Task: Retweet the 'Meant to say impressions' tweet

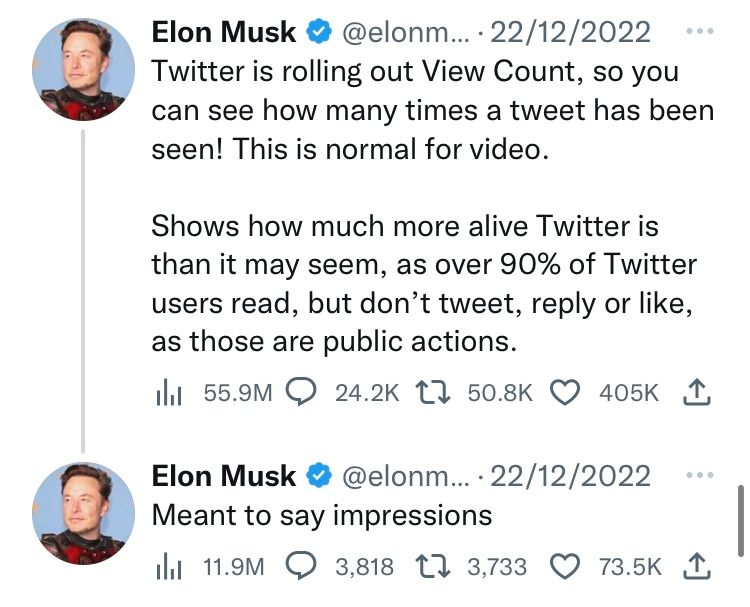Action: (432, 566)
